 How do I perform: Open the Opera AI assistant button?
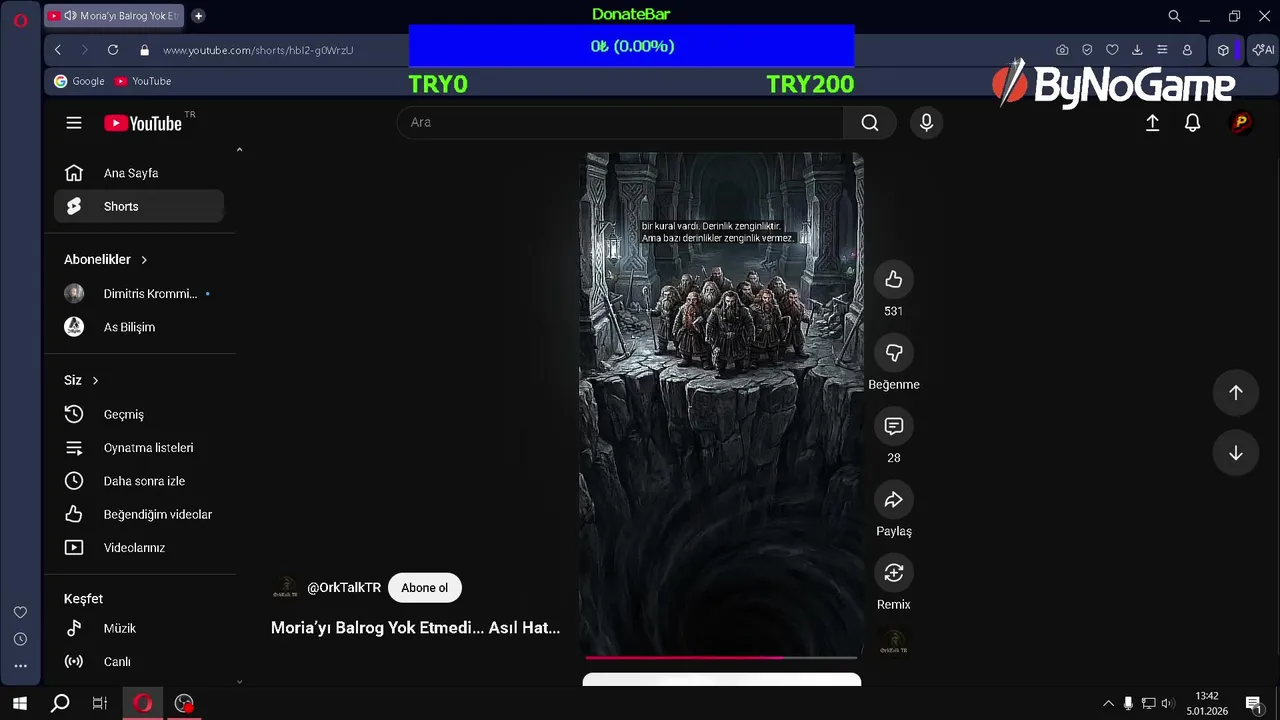click(x=1263, y=50)
